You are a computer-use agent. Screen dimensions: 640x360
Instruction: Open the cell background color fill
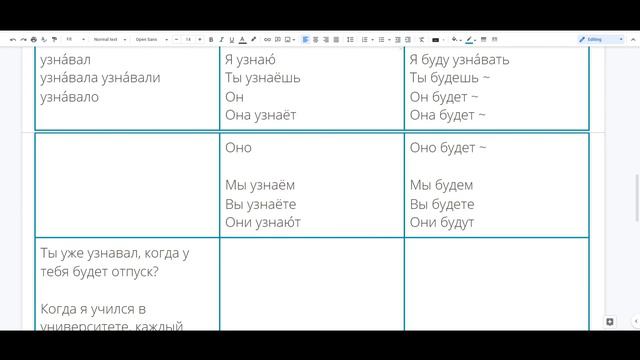click(454, 40)
